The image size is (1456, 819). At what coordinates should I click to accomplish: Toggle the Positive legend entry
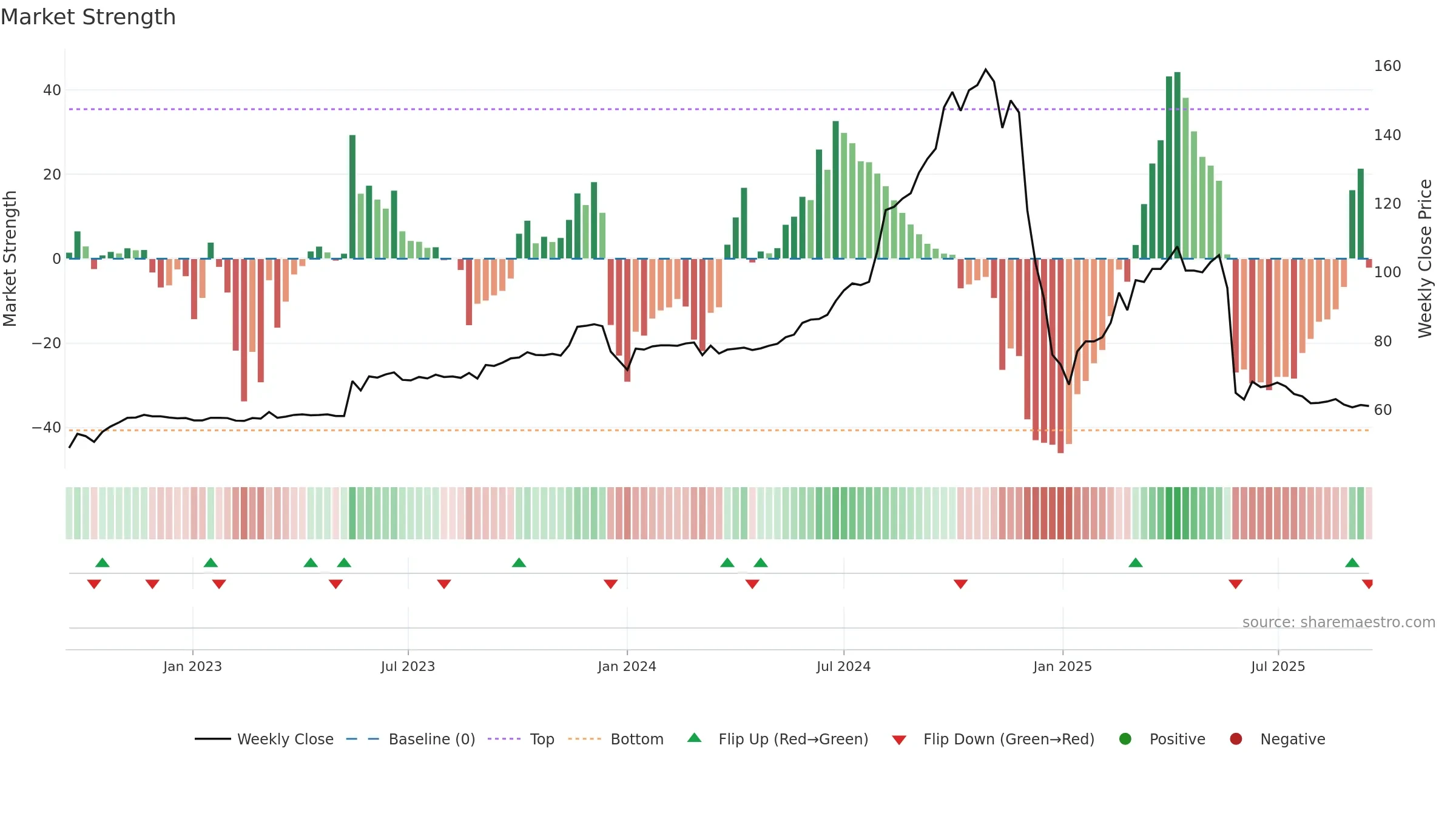1162,739
